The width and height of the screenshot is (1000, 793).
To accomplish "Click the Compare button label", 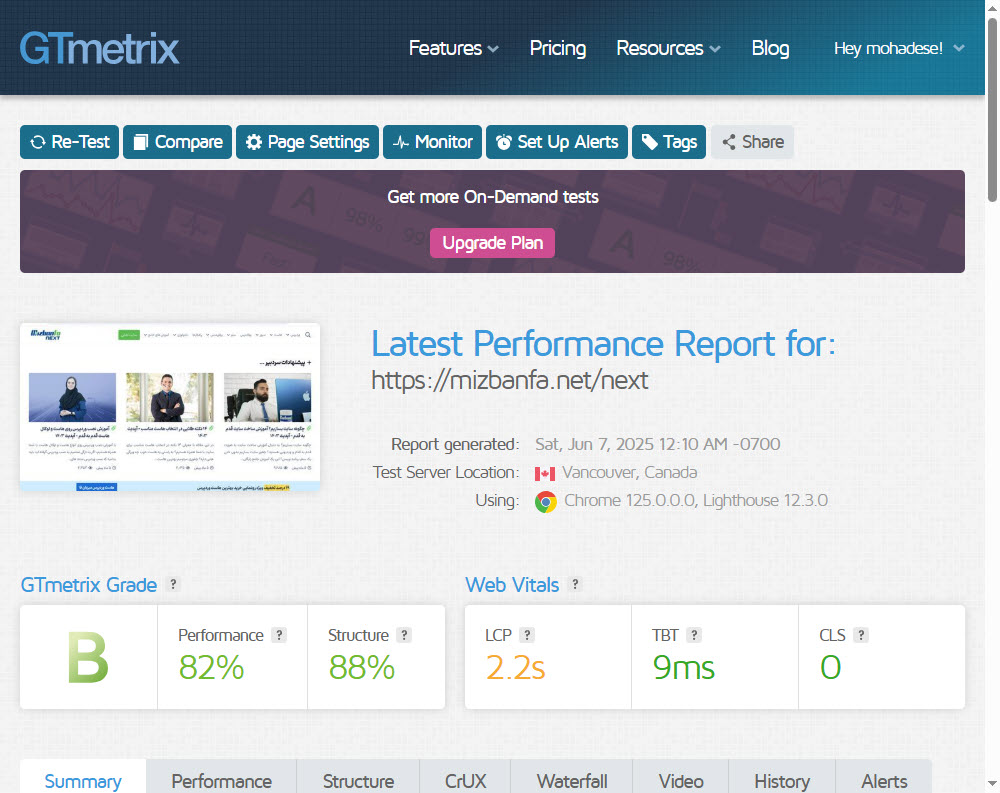I will pos(189,142).
